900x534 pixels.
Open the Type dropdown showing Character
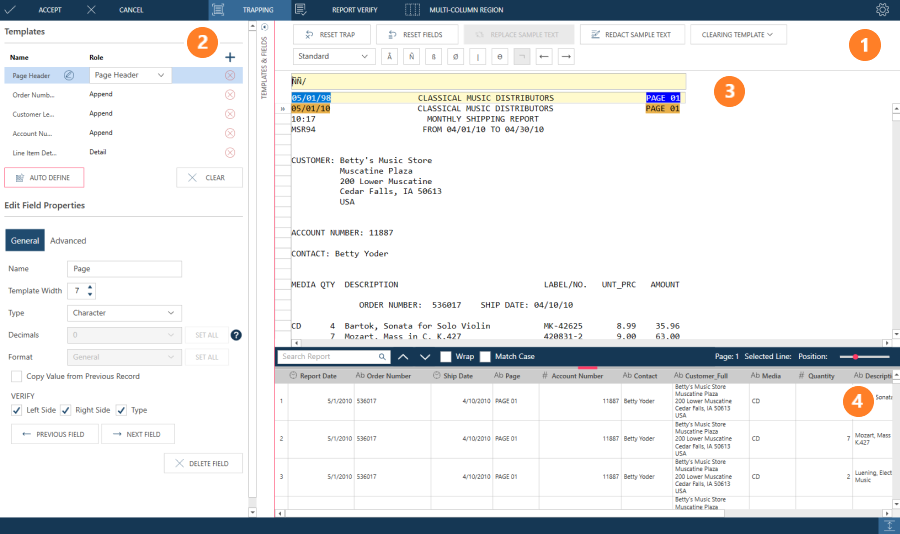(x=125, y=313)
